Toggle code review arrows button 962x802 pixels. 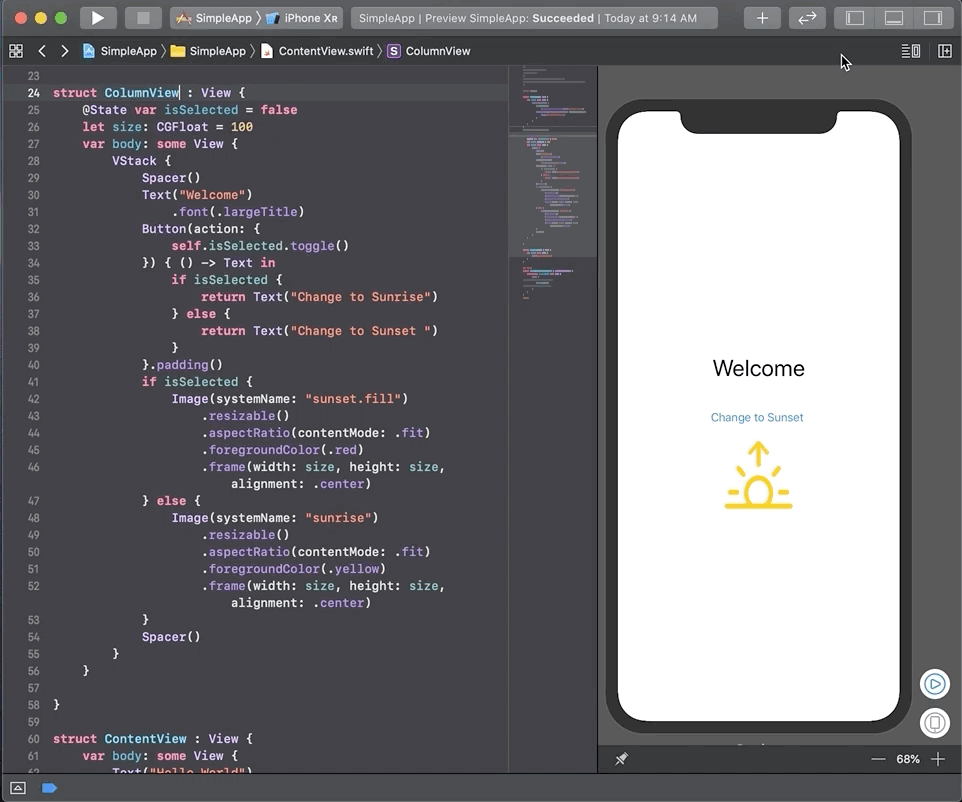tap(807, 18)
